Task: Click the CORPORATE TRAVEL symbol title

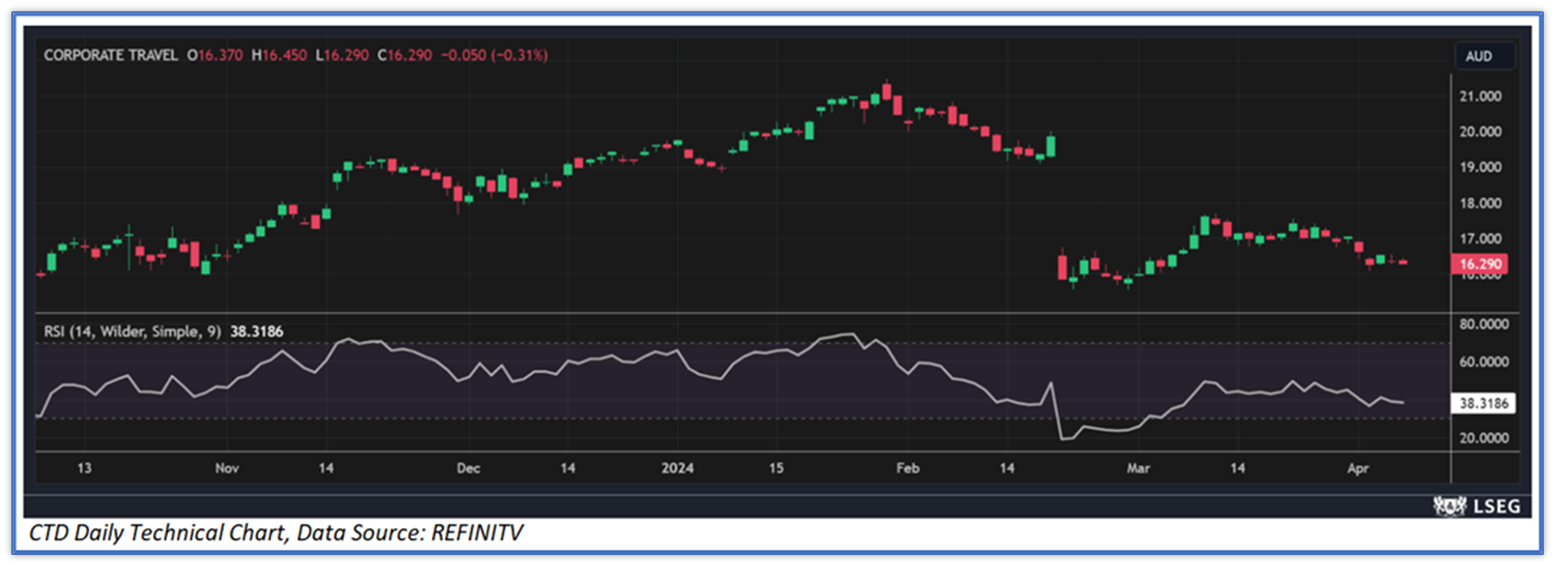Action: click(x=111, y=56)
